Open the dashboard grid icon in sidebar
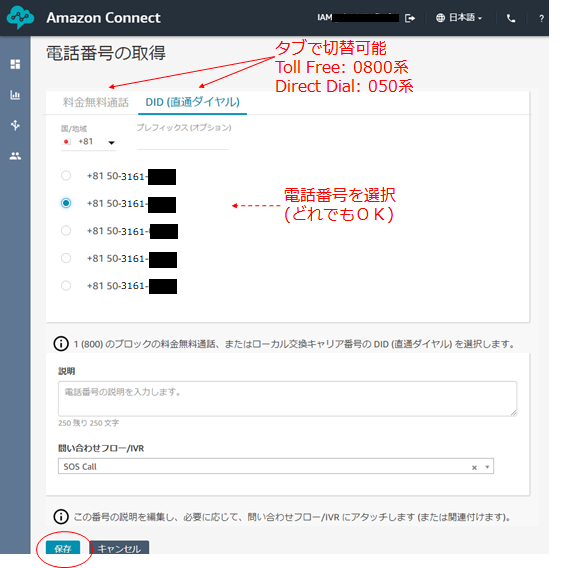 pos(15,64)
